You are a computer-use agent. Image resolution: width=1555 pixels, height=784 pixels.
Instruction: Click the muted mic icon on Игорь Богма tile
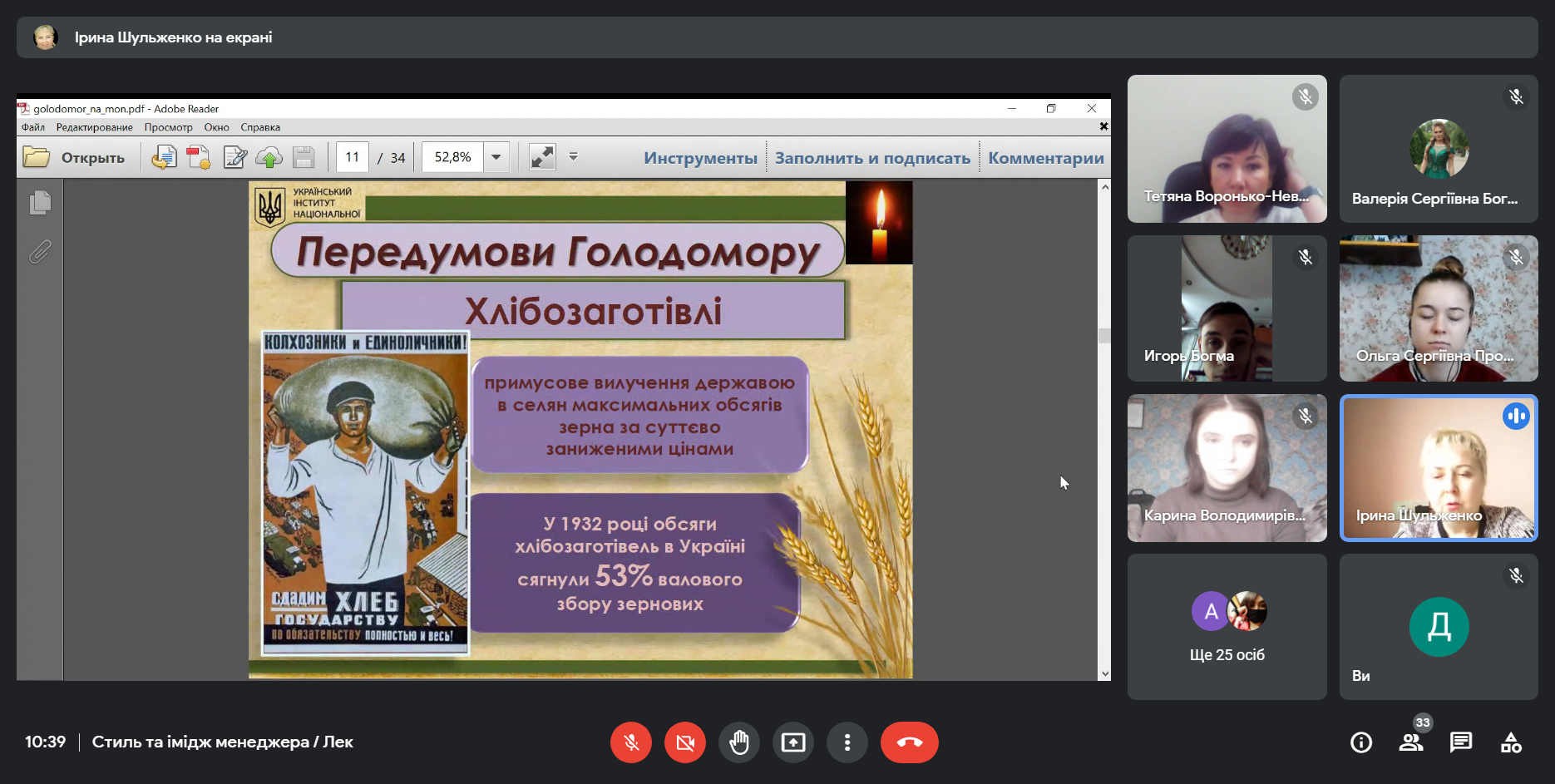(1306, 258)
